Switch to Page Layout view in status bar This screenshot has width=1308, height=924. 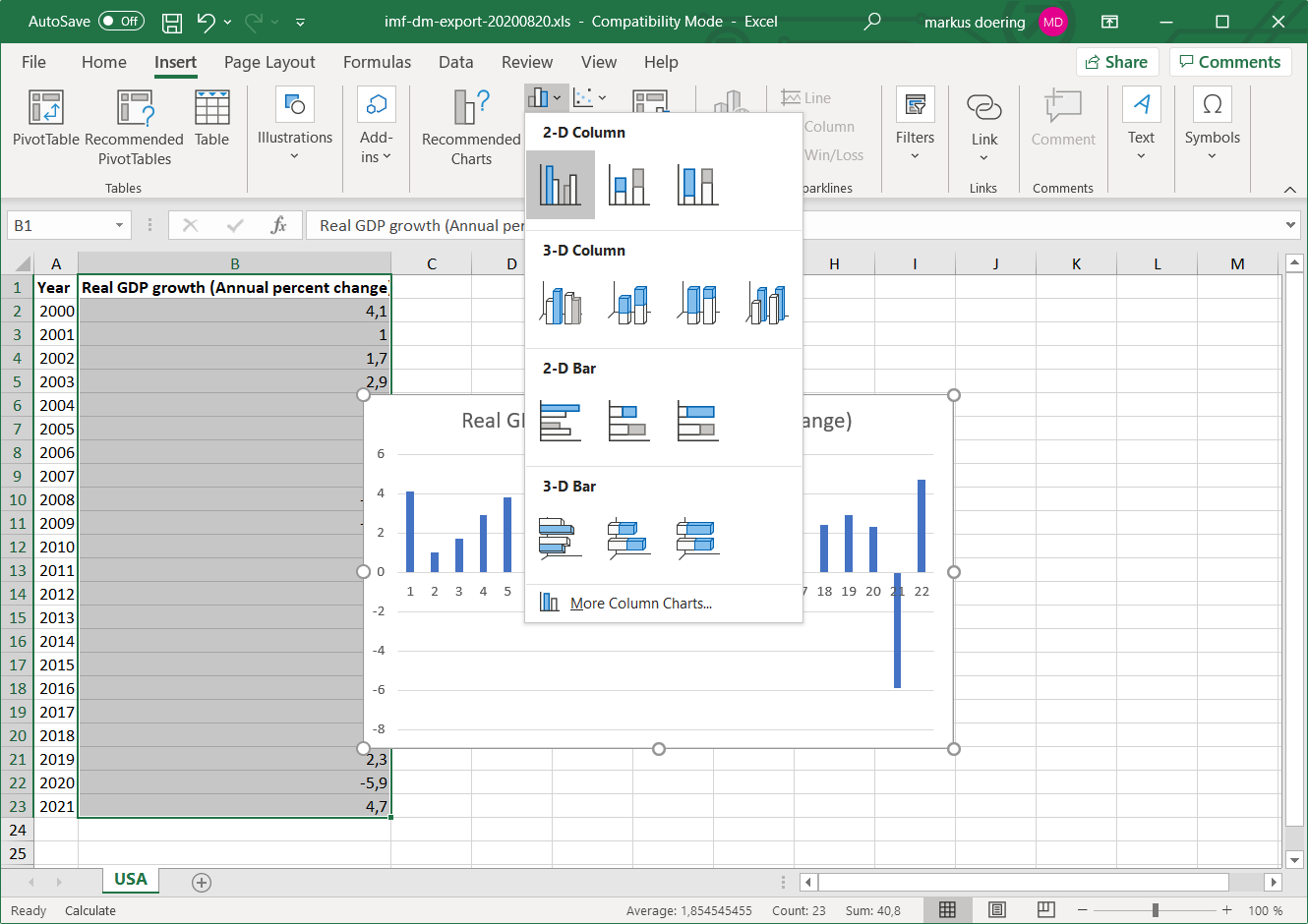[996, 910]
